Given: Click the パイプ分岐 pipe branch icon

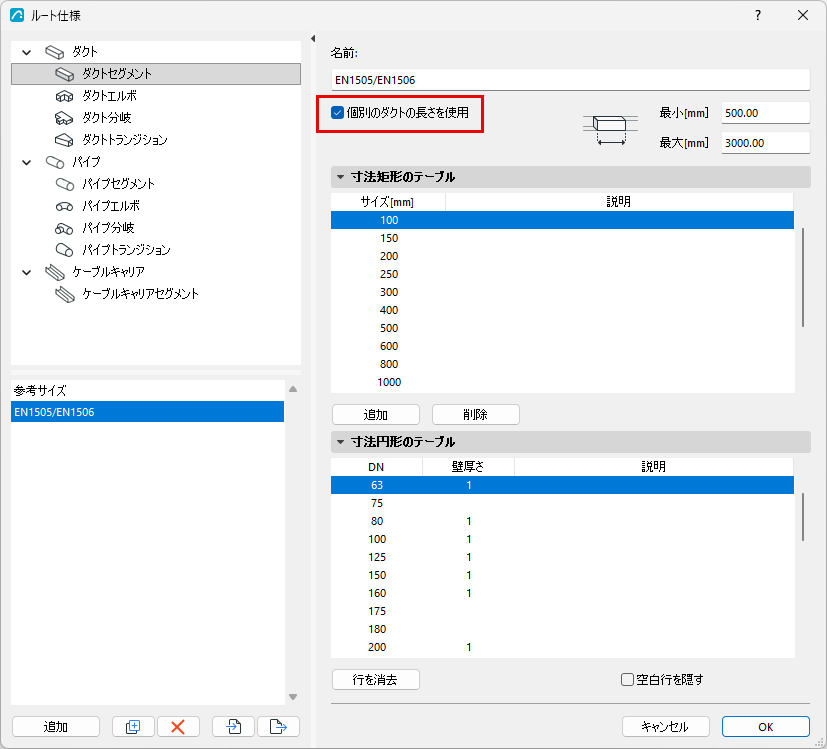Looking at the screenshot, I should coord(64,228).
